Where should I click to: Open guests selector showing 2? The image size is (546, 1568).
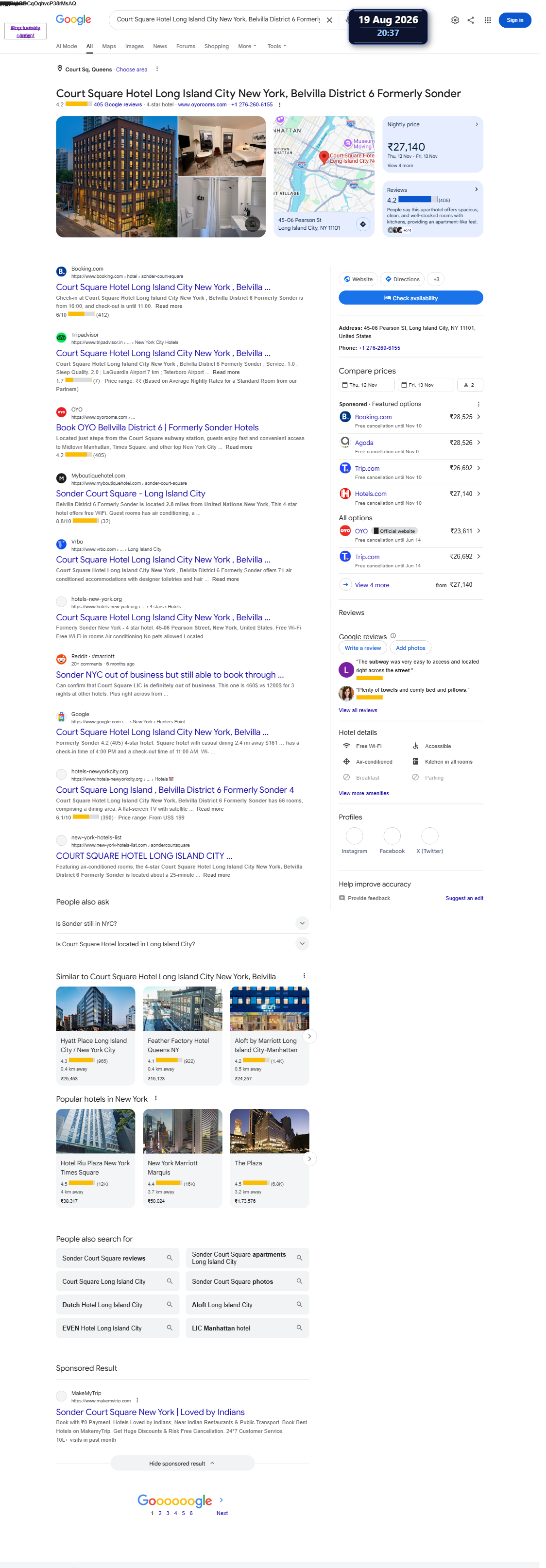[470, 385]
